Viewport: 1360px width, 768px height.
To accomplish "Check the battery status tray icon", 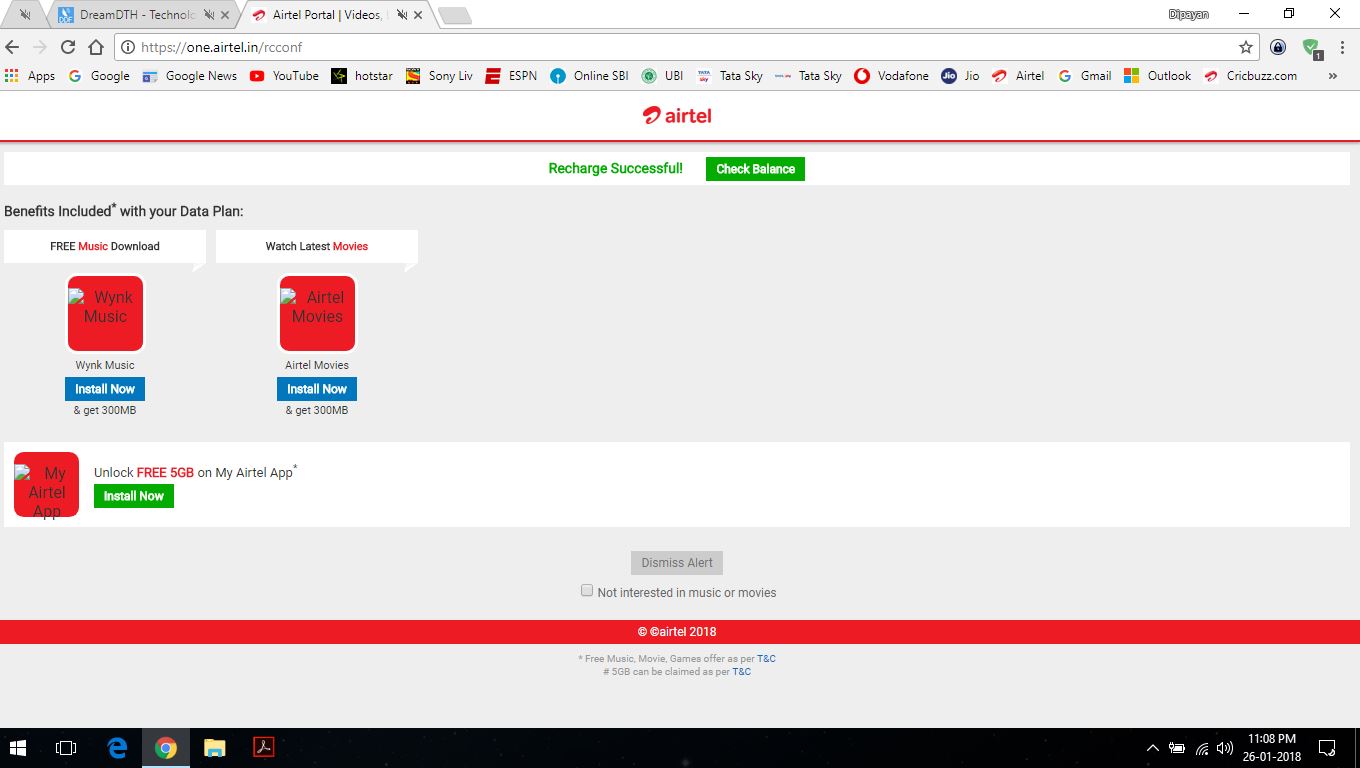I will pyautogui.click(x=1177, y=748).
